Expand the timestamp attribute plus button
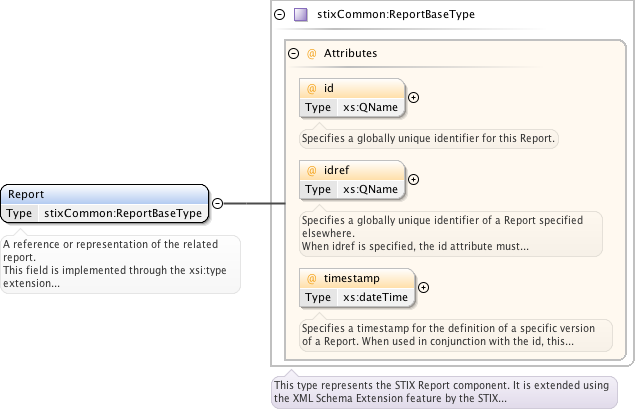 pyautogui.click(x=422, y=287)
